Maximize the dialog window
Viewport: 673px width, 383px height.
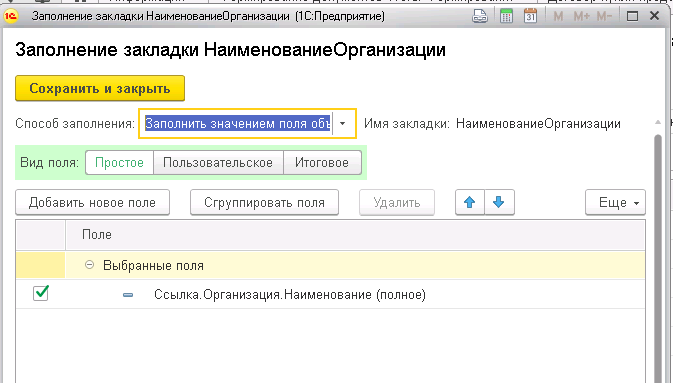[x=632, y=16]
